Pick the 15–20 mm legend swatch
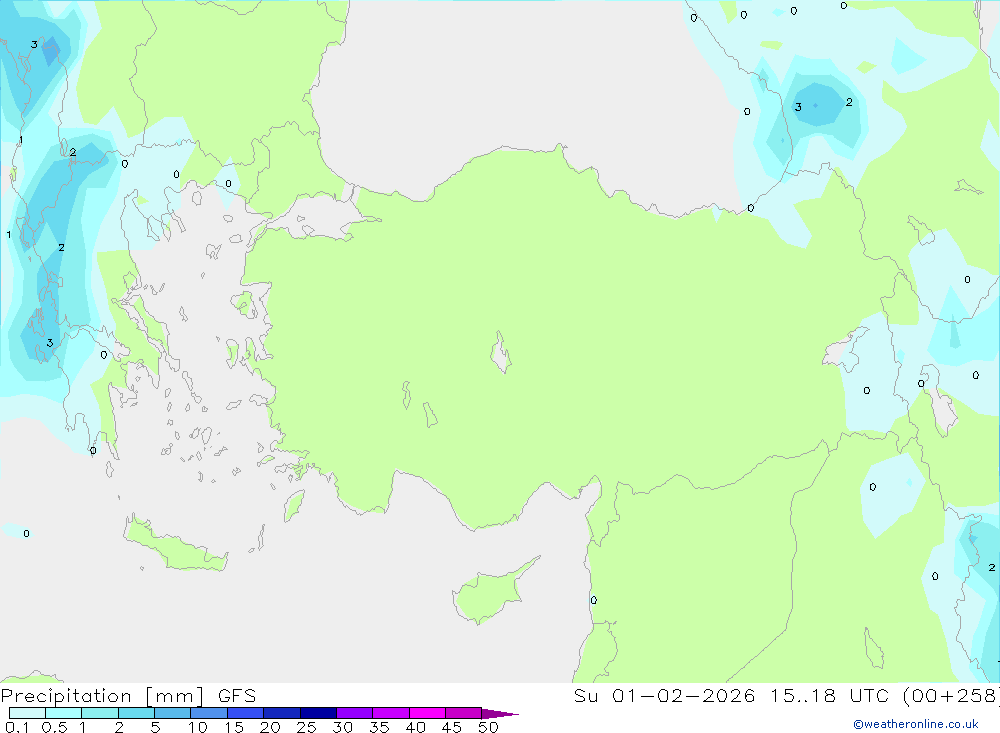Screen dimensions: 1000x733 click(245, 713)
